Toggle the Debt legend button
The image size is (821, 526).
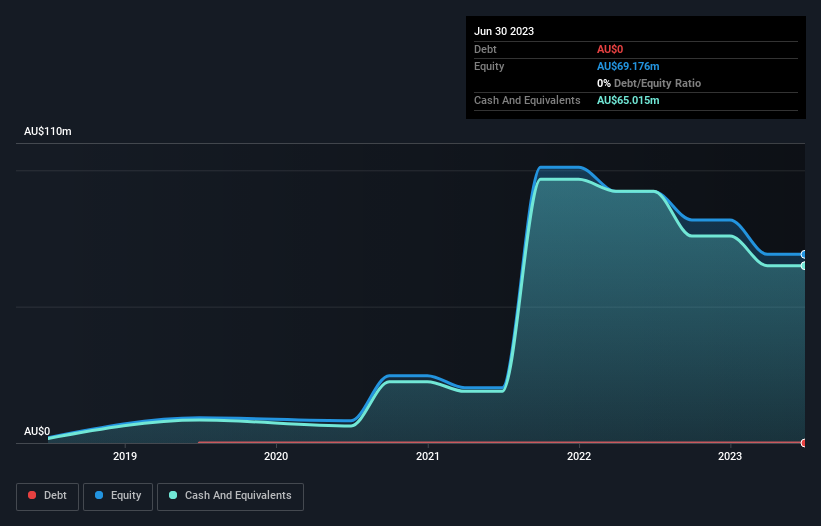[47, 496]
